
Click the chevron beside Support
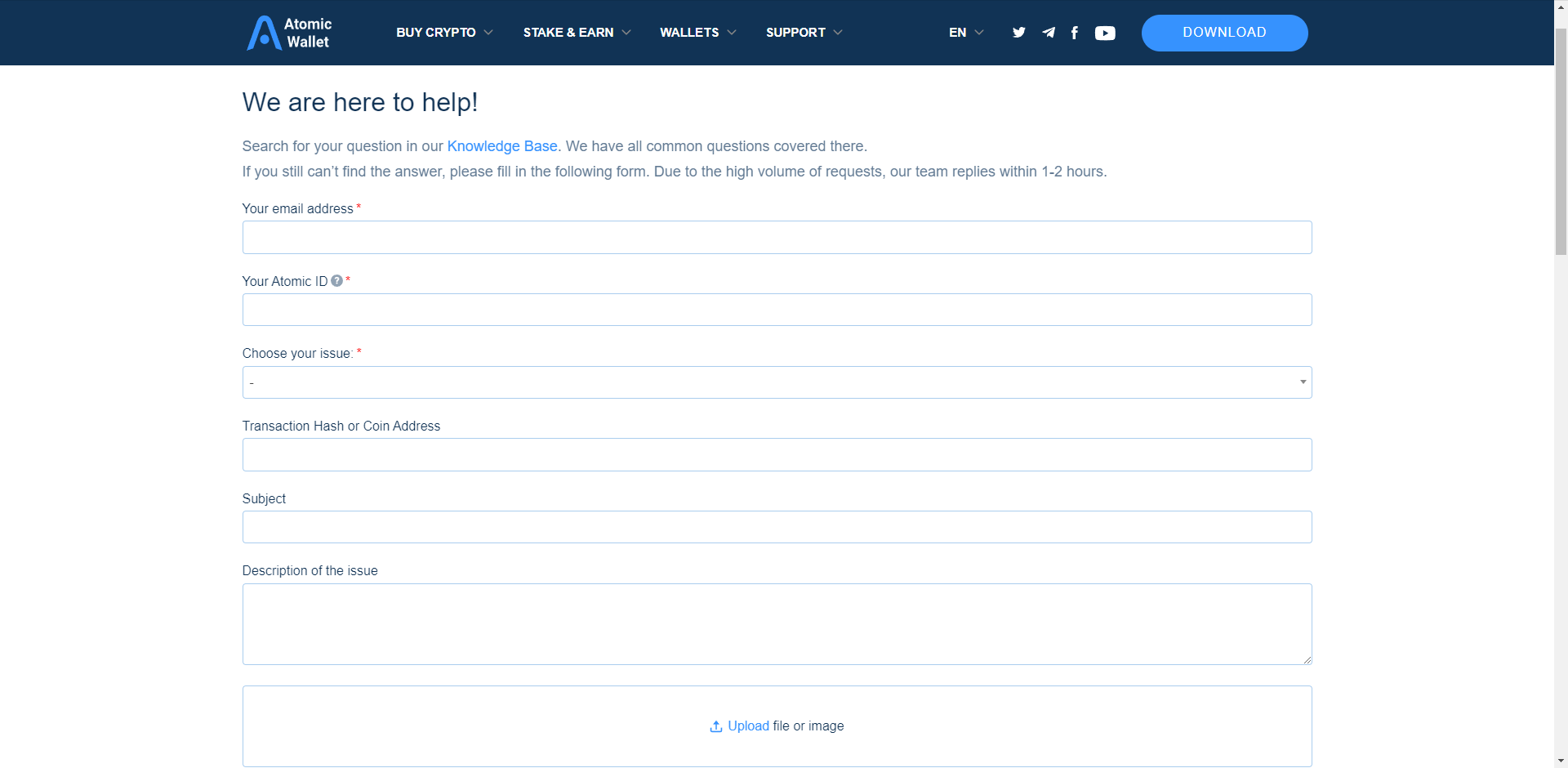pyautogui.click(x=838, y=33)
